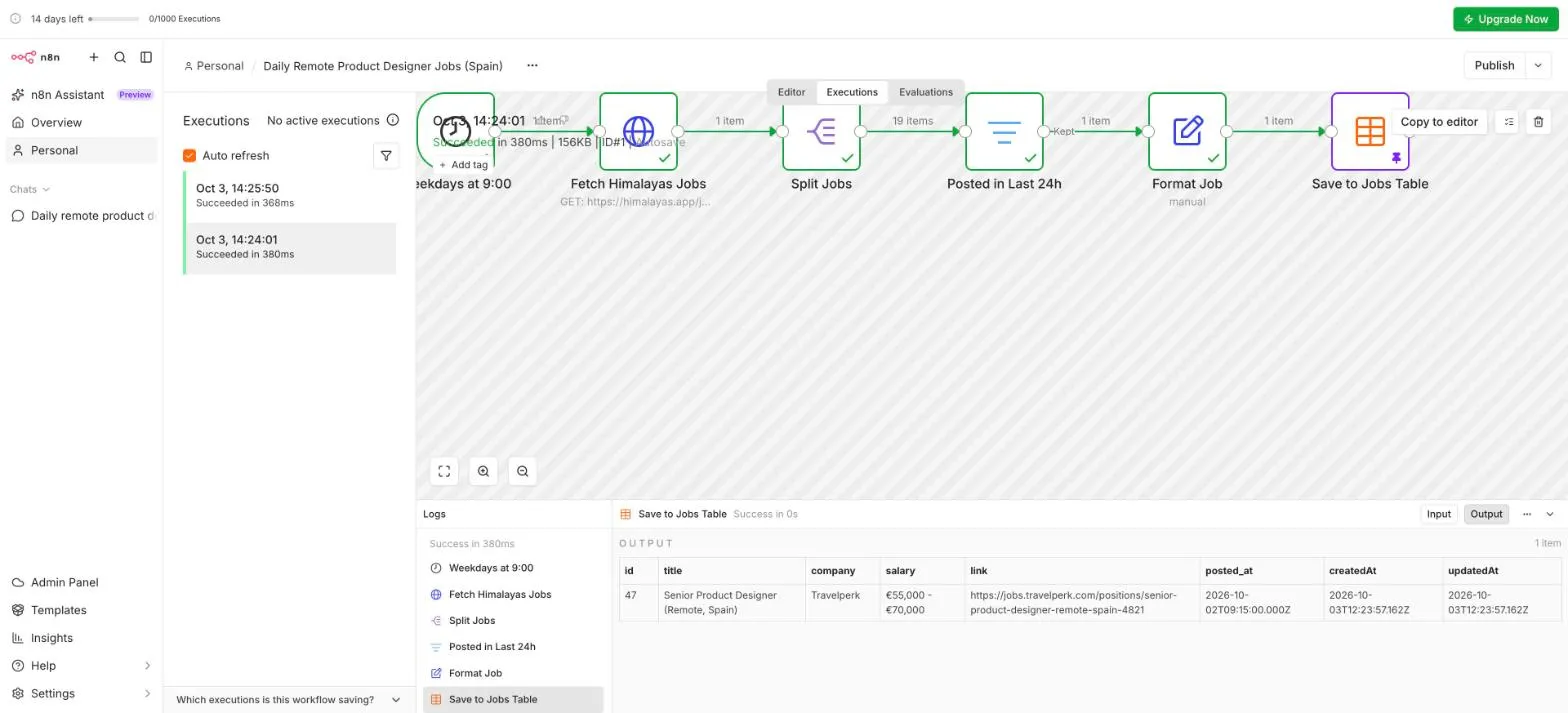Select Save to Jobs Table log entry
Screen dimensions: 1568x713
[513, 699]
